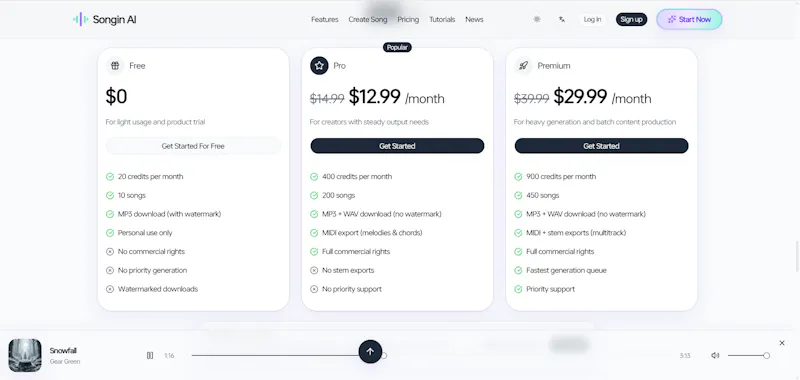800x380 pixels.
Task: Click the star icon on Pro plan
Action: coord(319,65)
